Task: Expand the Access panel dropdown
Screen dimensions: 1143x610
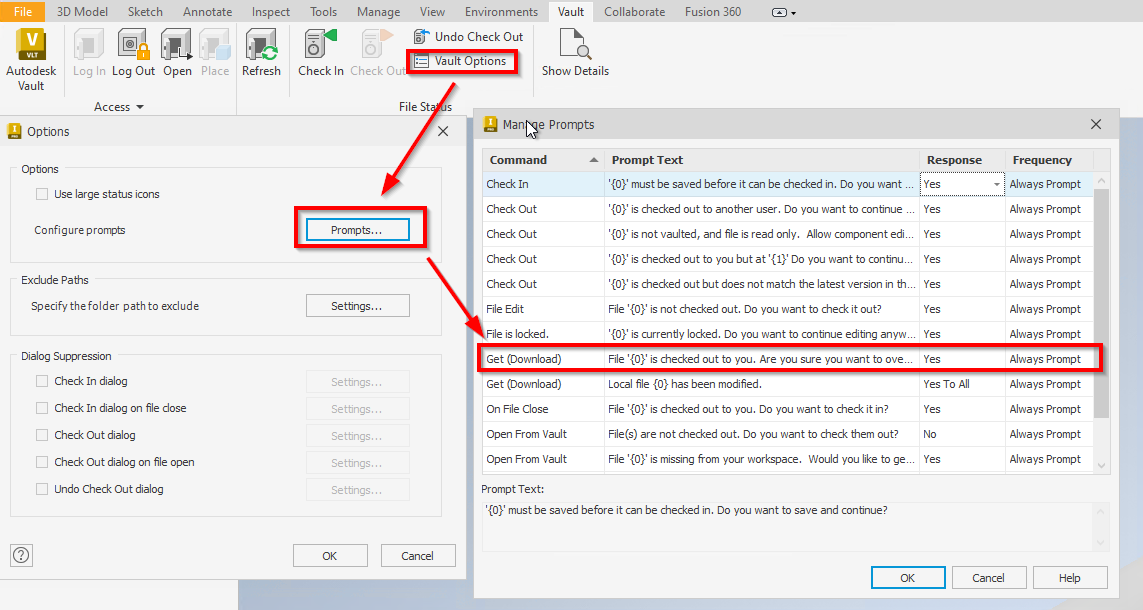Action: (x=139, y=106)
